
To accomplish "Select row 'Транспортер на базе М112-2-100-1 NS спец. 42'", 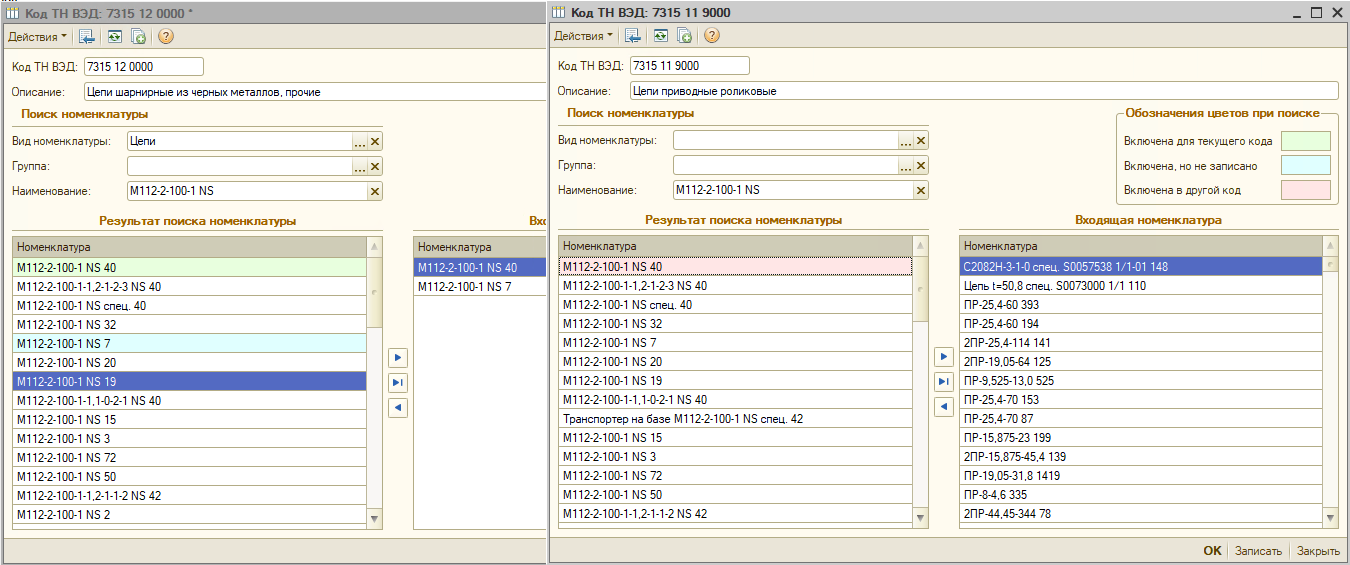I will pos(736,419).
